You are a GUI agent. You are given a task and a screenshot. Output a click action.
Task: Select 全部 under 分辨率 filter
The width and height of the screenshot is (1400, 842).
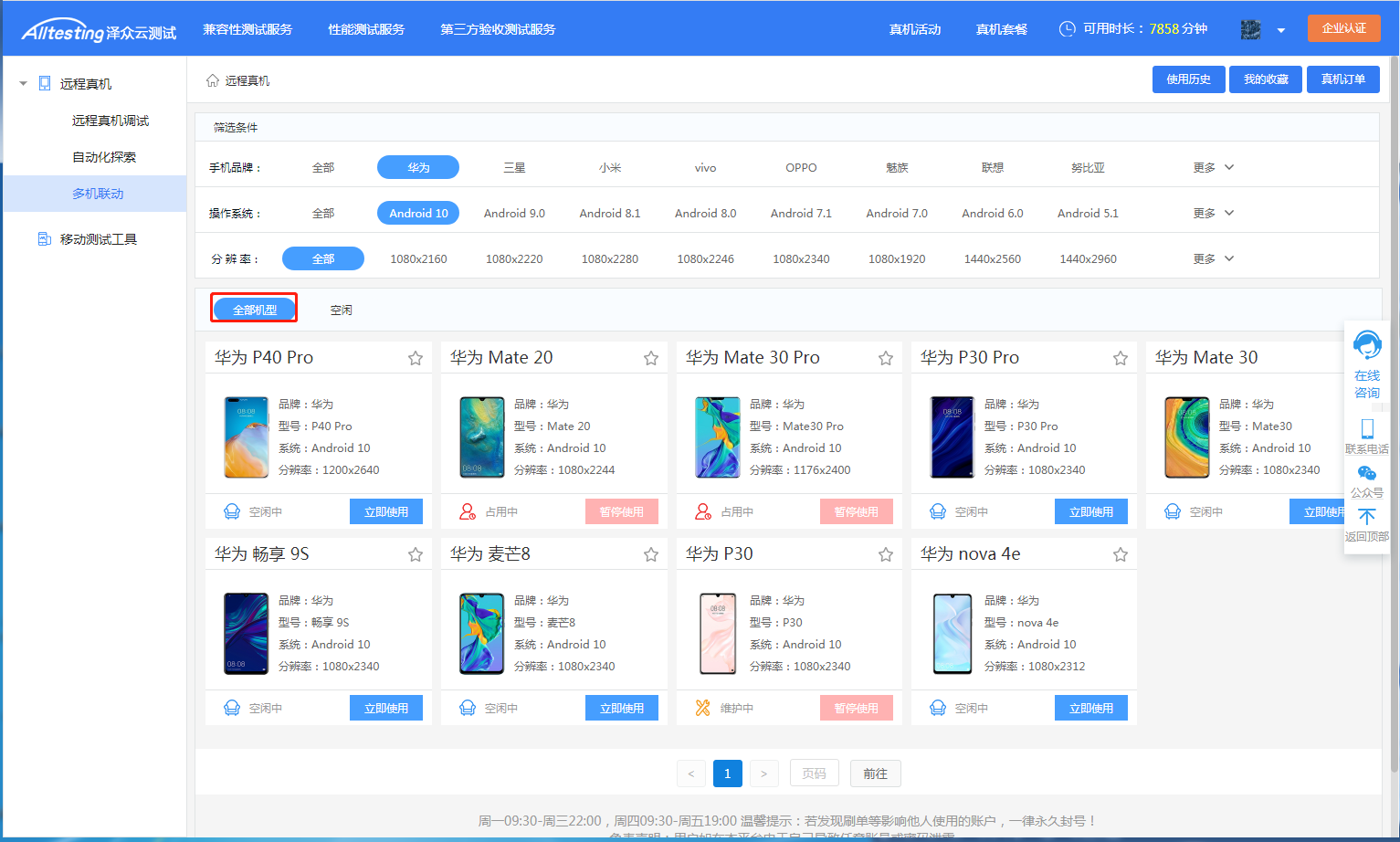tap(323, 258)
